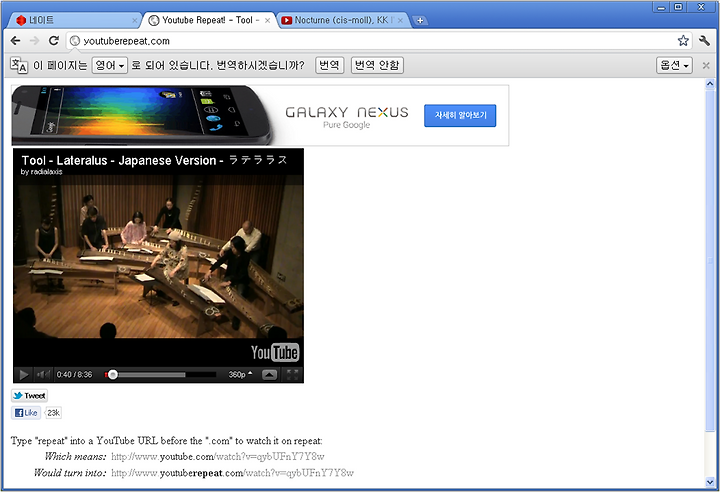The width and height of the screenshot is (720, 492).
Task: Click the 'Would turn into:' label
Action: coord(70,473)
